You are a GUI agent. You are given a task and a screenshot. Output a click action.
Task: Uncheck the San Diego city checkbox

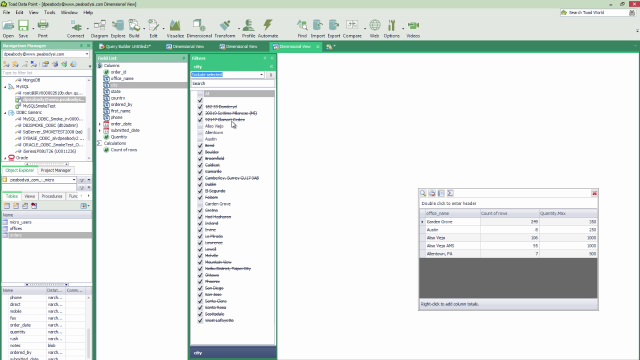coord(200,288)
